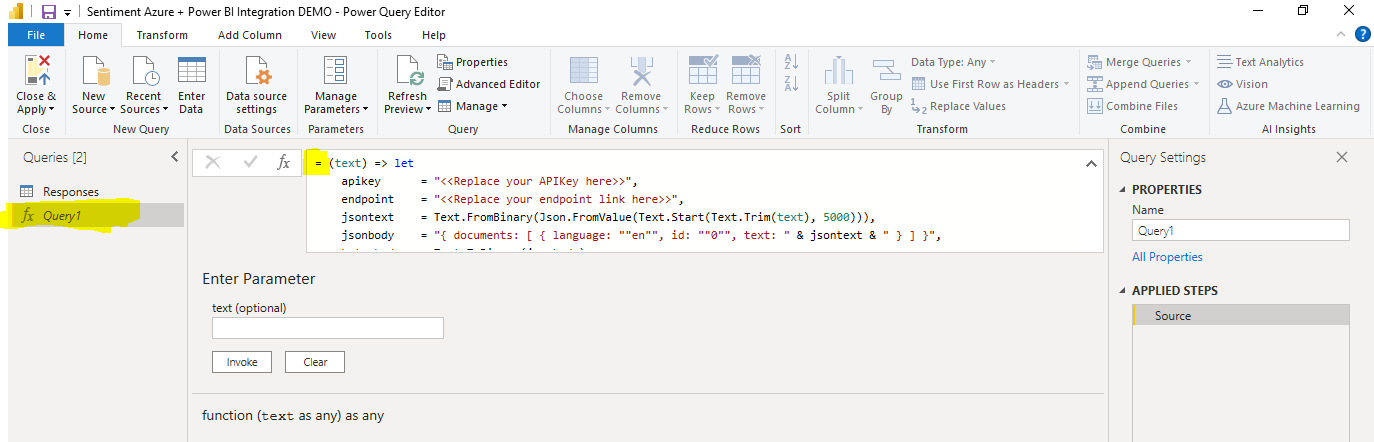
Task: Open the All Properties link
Action: pos(1167,257)
